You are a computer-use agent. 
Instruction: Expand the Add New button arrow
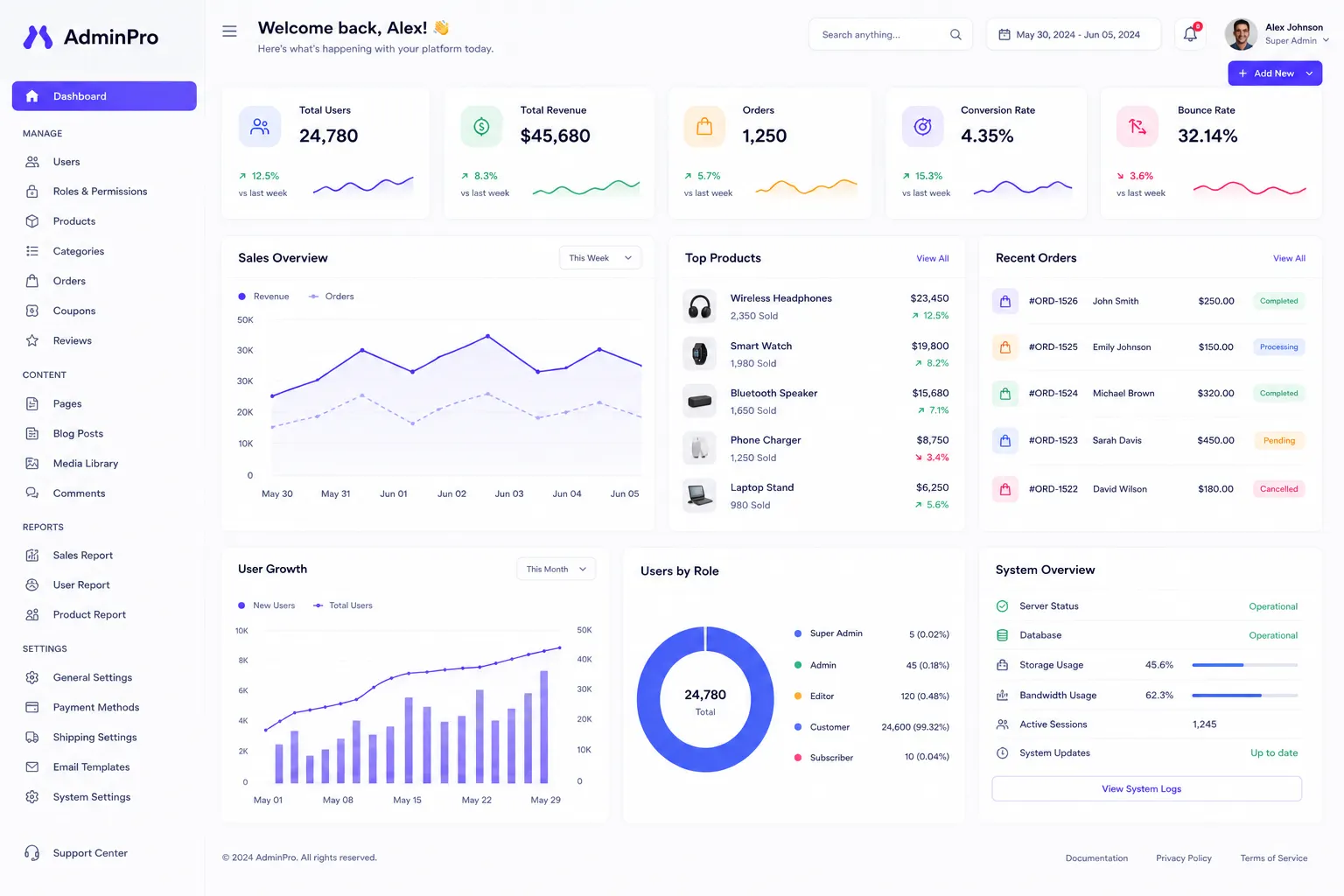(1309, 73)
